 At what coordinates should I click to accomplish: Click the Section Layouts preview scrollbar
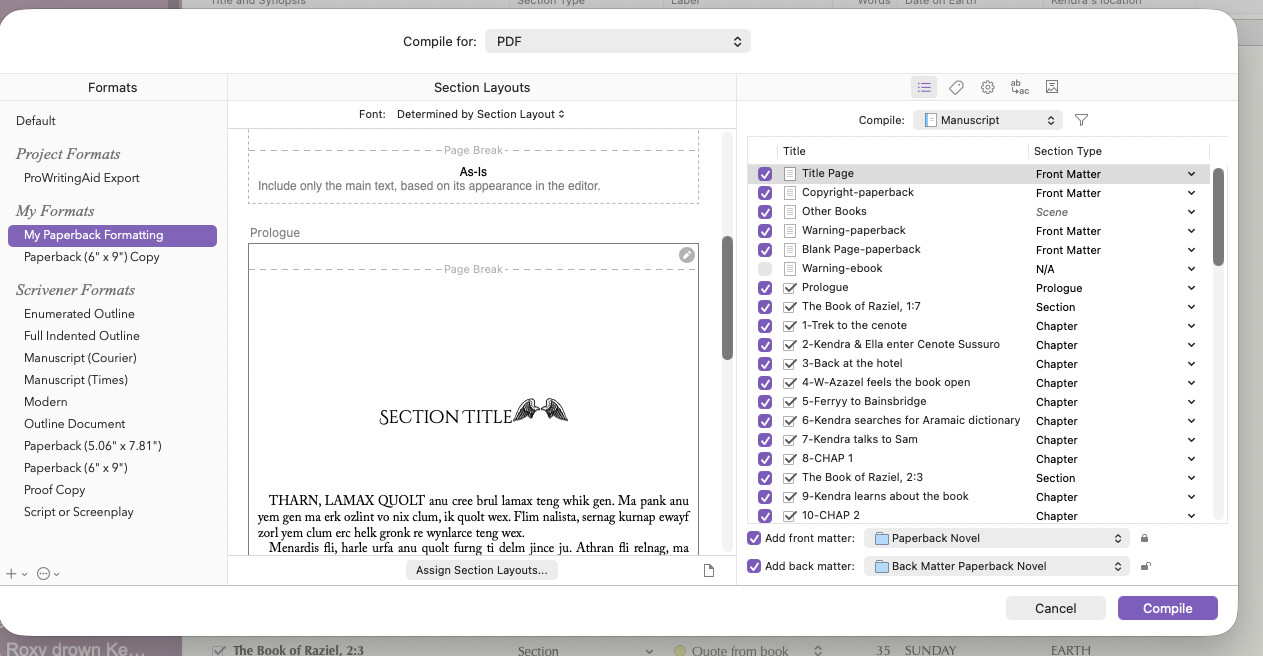[727, 297]
